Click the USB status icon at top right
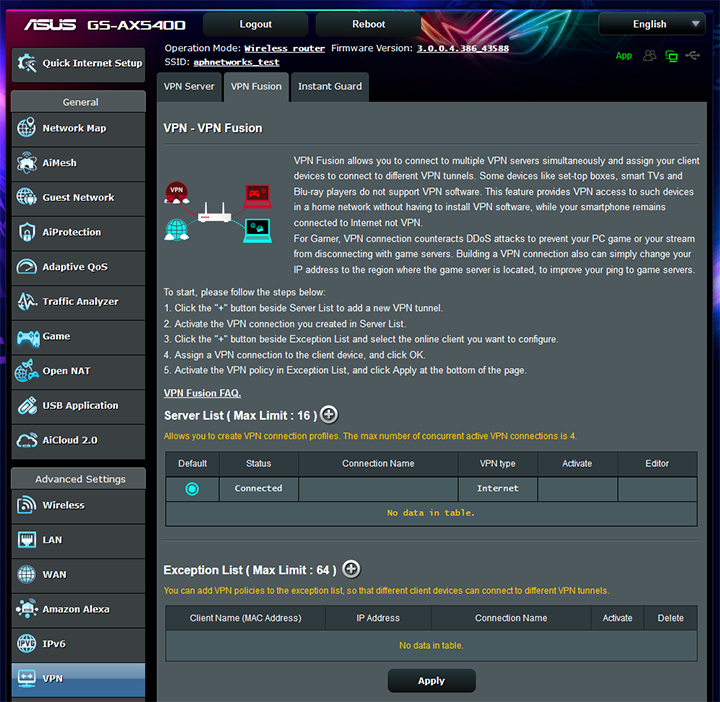 (693, 56)
